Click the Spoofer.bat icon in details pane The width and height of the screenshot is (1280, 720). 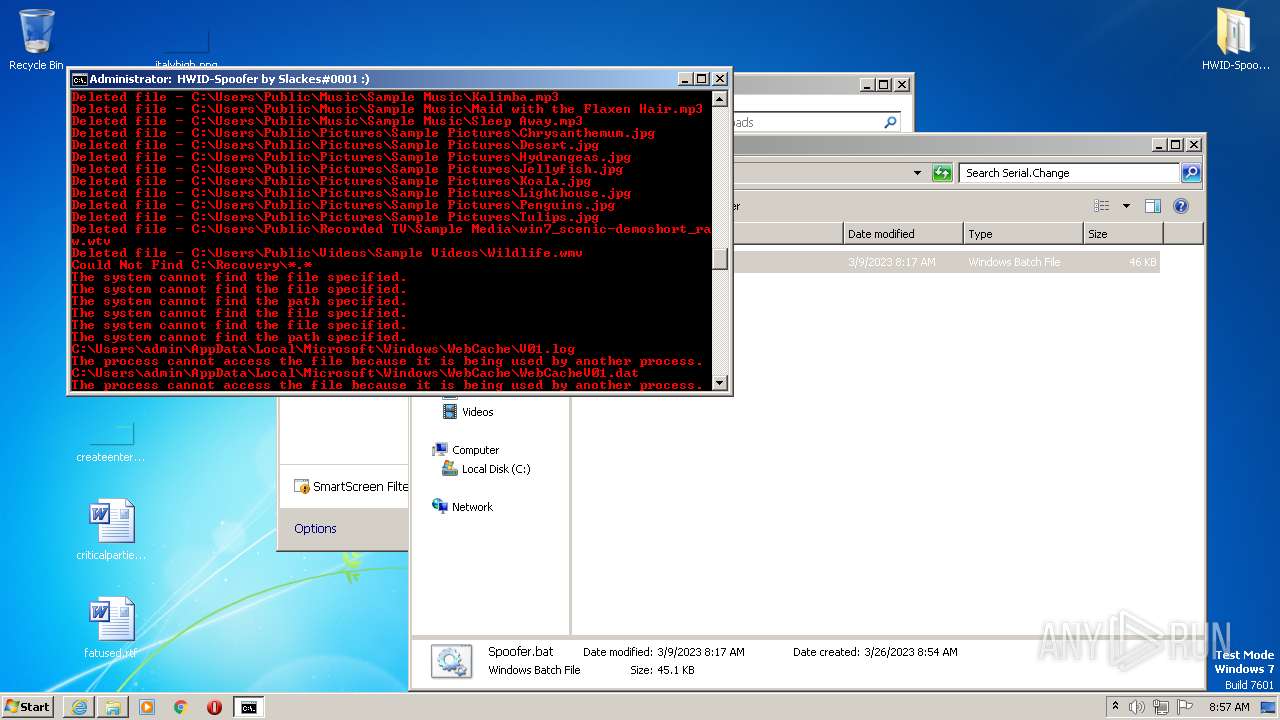pyautogui.click(x=451, y=661)
